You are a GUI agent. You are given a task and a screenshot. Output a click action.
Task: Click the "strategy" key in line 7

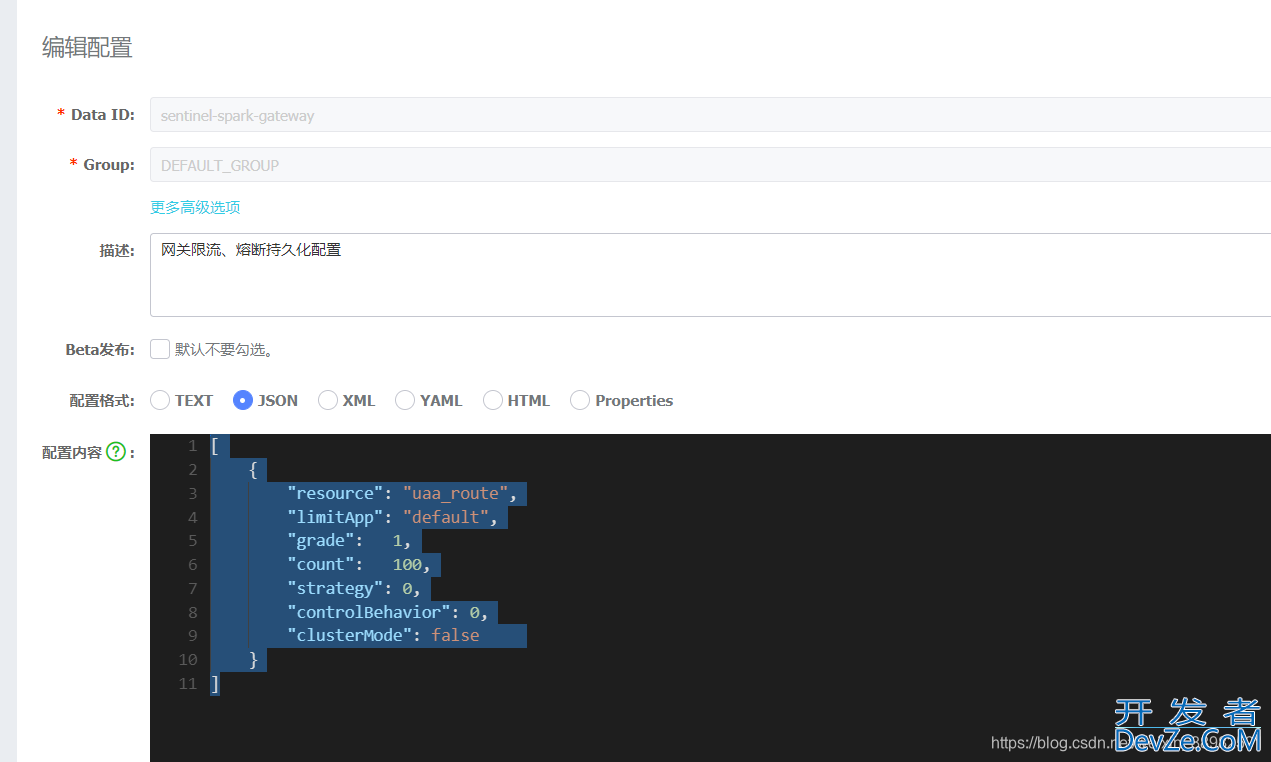(x=336, y=588)
